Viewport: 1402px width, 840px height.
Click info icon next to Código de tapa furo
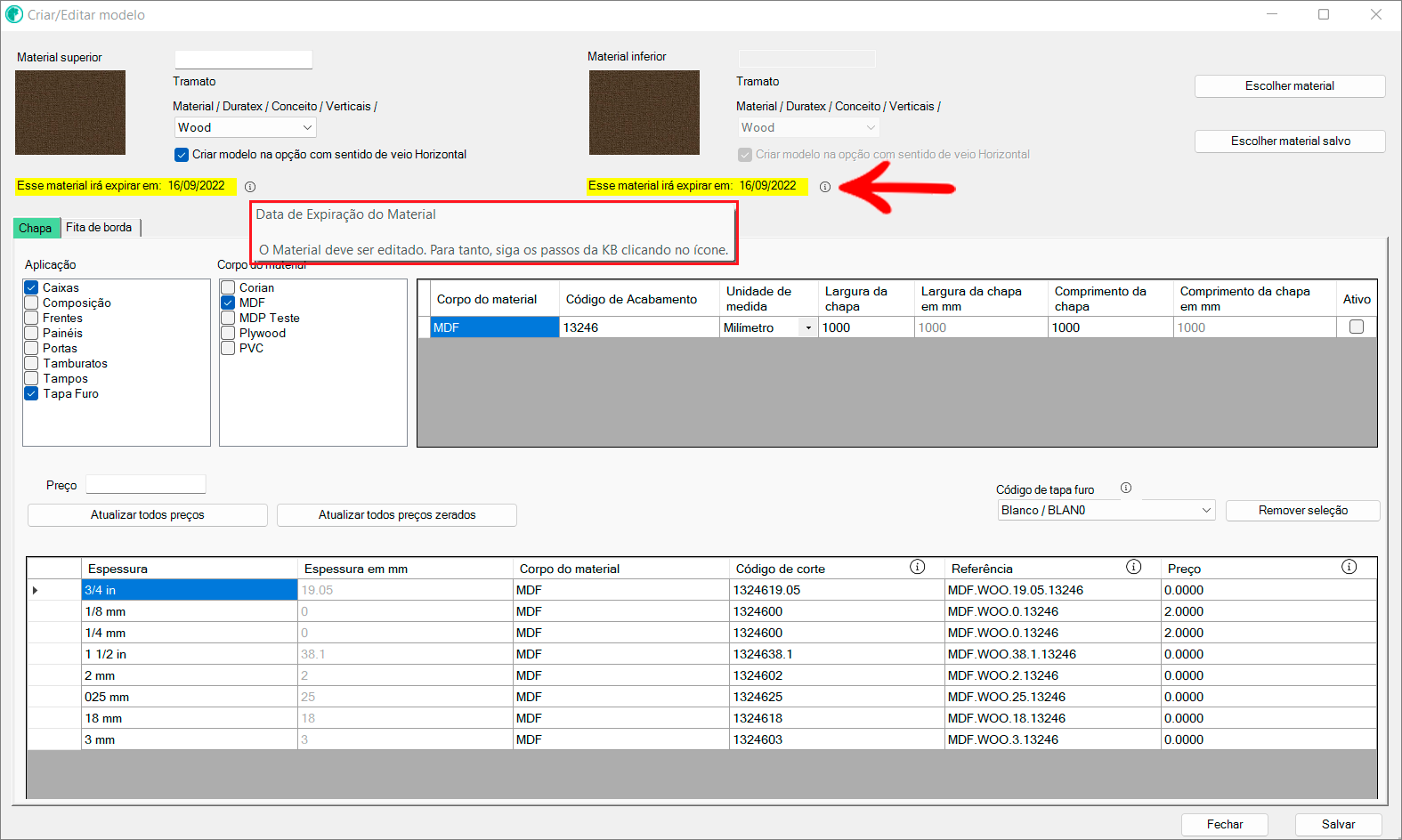[1126, 488]
